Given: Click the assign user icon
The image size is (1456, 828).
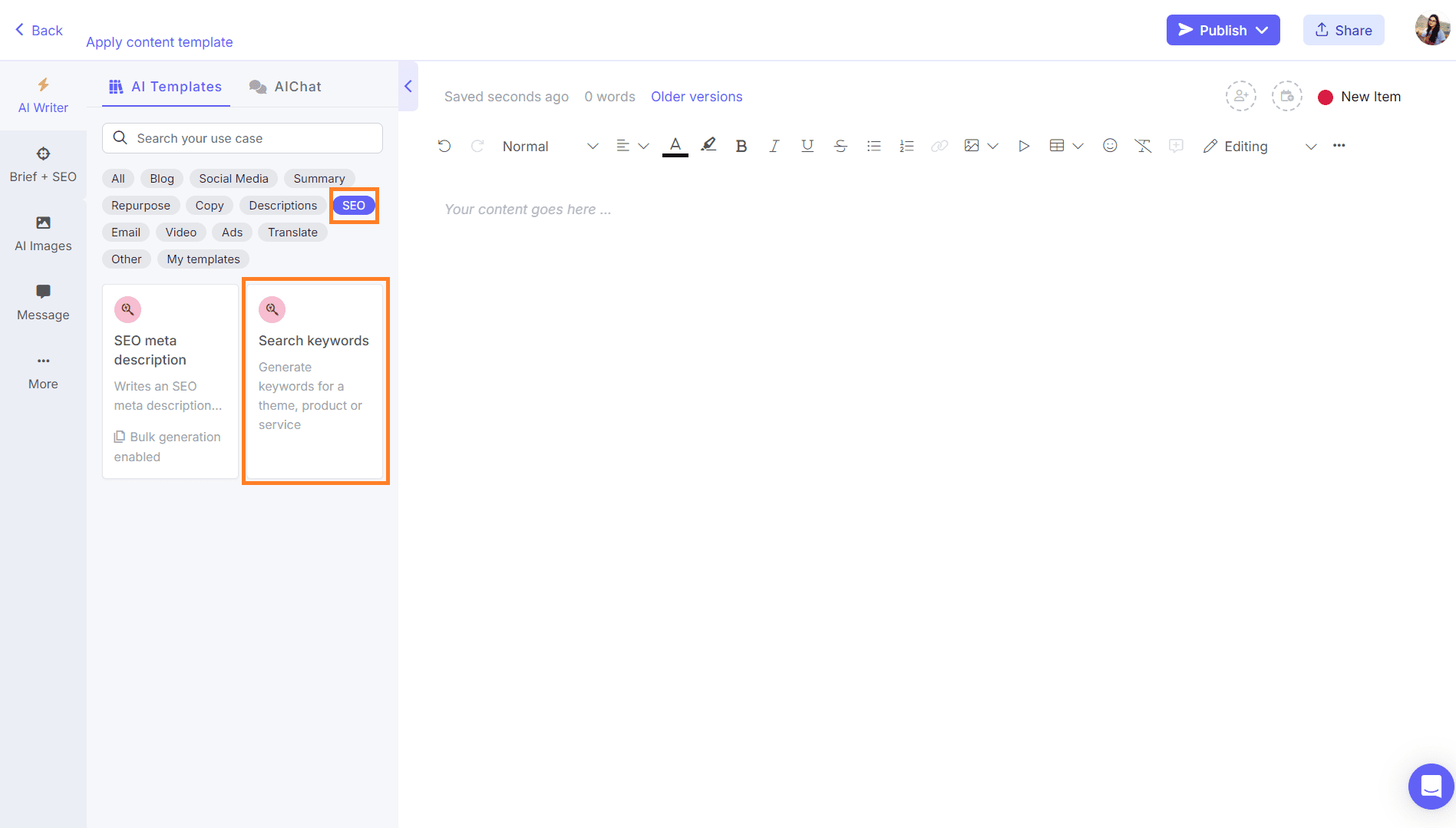Looking at the screenshot, I should [x=1241, y=97].
